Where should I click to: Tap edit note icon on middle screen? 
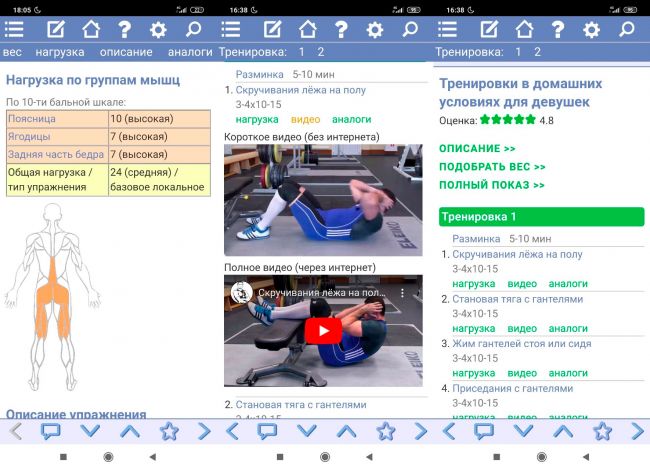click(x=272, y=29)
